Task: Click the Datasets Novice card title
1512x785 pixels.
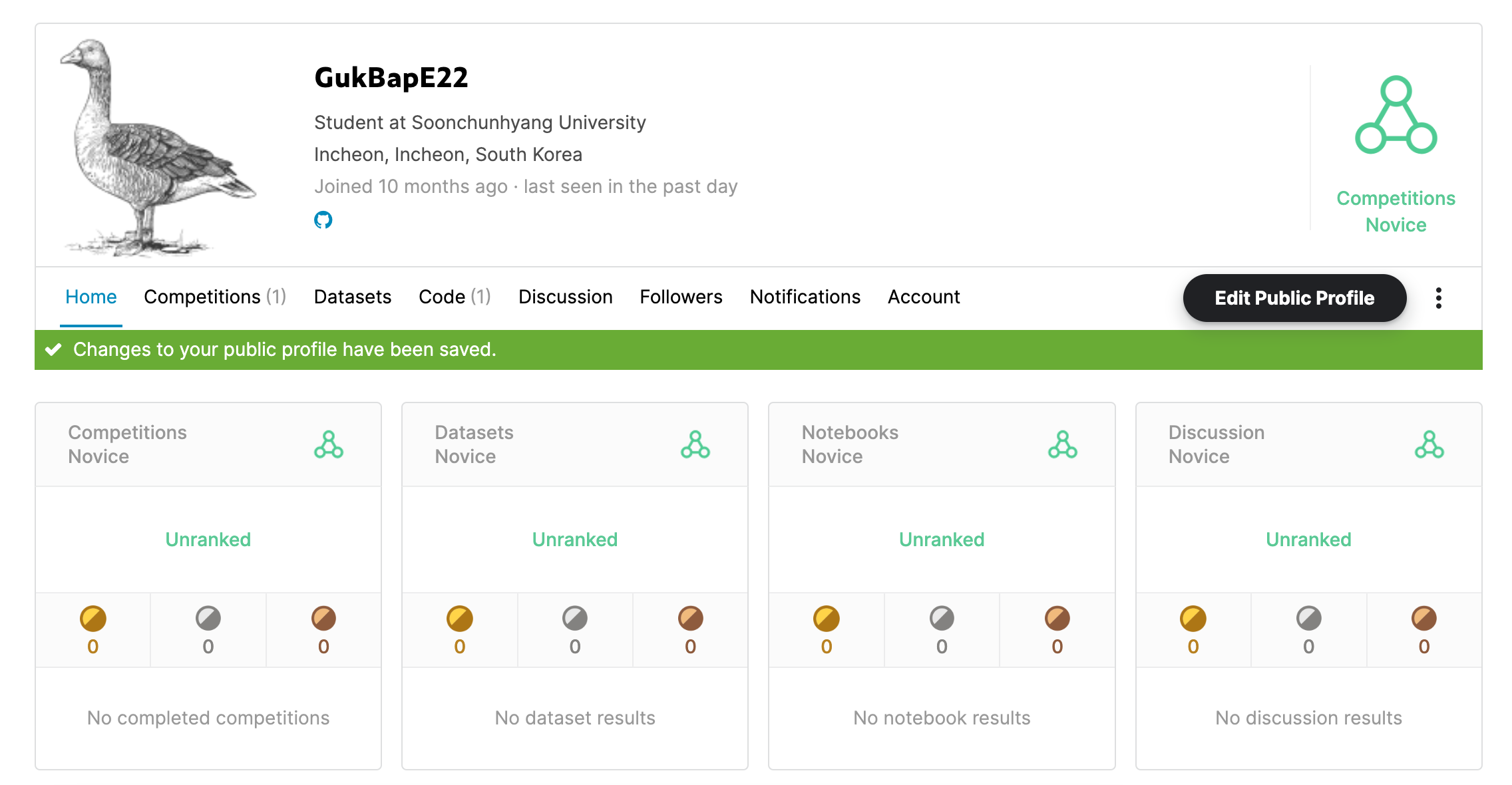Action: click(x=474, y=444)
